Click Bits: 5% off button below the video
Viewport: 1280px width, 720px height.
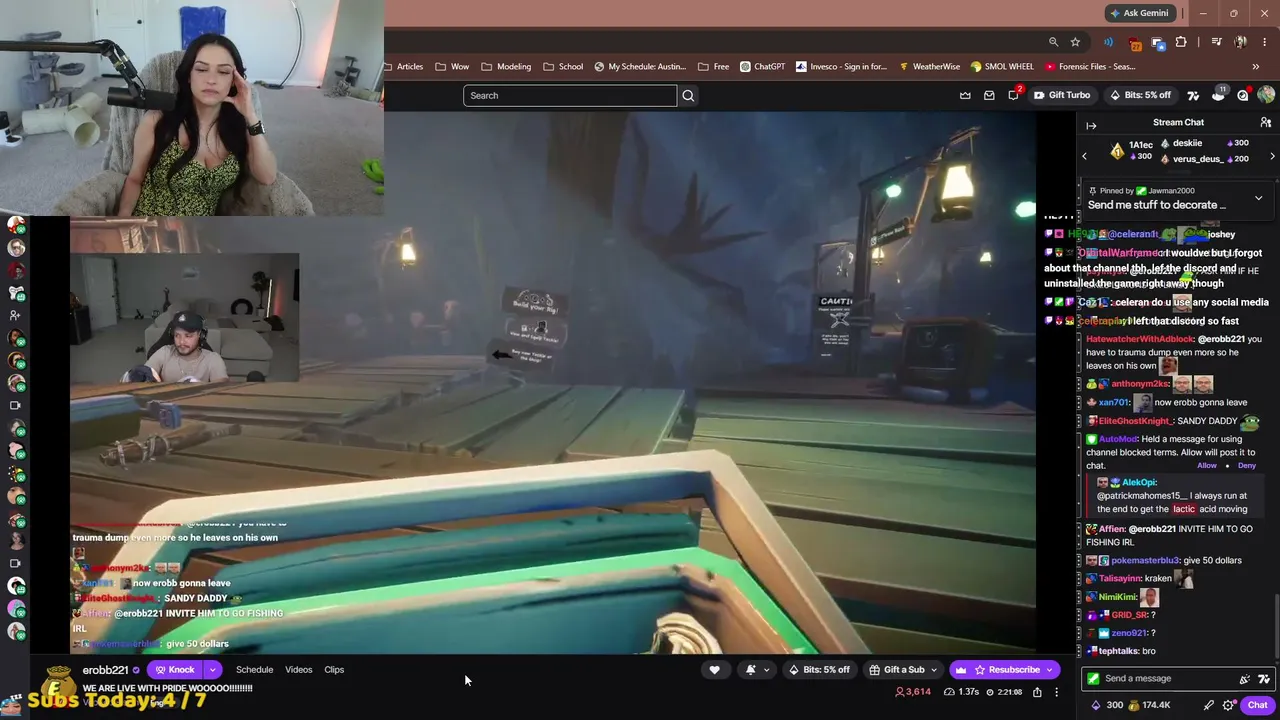click(819, 669)
